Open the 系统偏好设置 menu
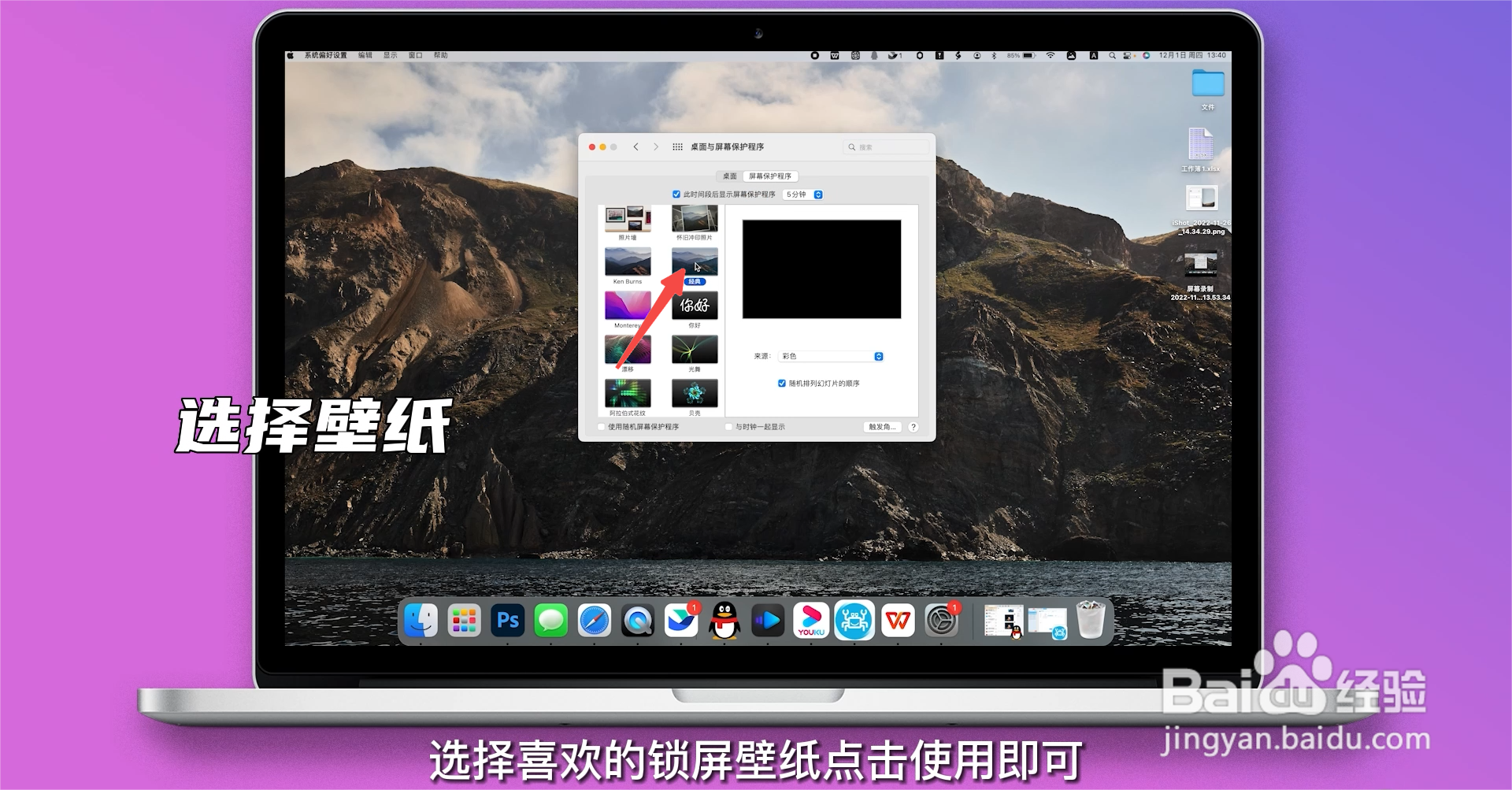 pos(326,55)
